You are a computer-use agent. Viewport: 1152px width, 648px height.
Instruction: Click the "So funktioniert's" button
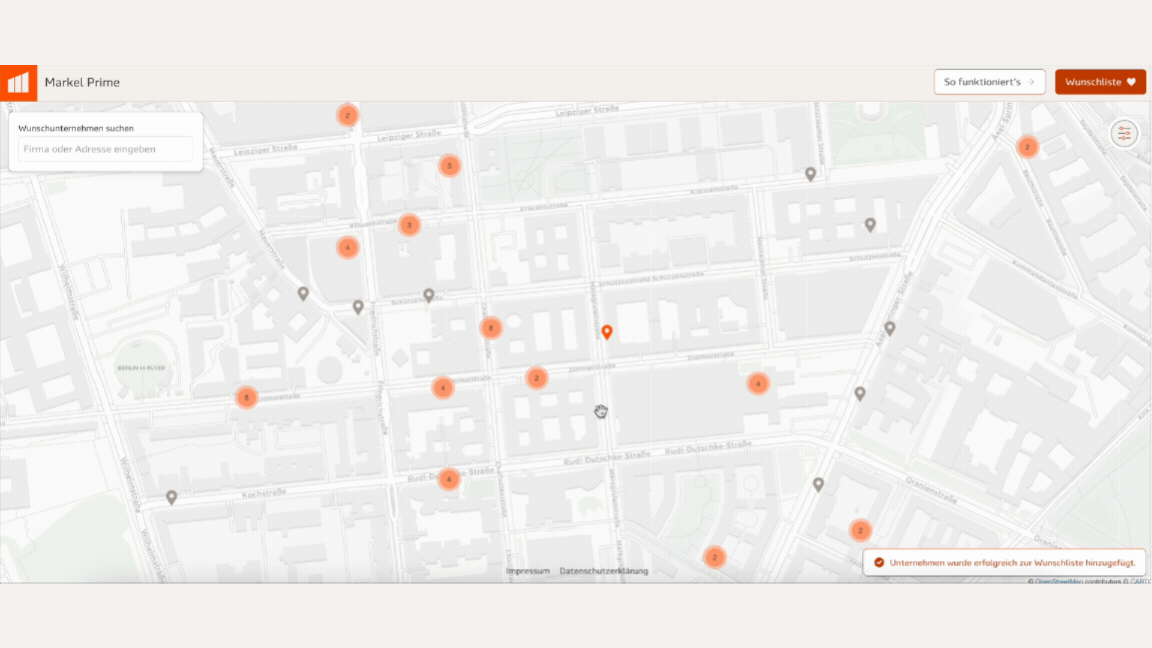[x=982, y=82]
